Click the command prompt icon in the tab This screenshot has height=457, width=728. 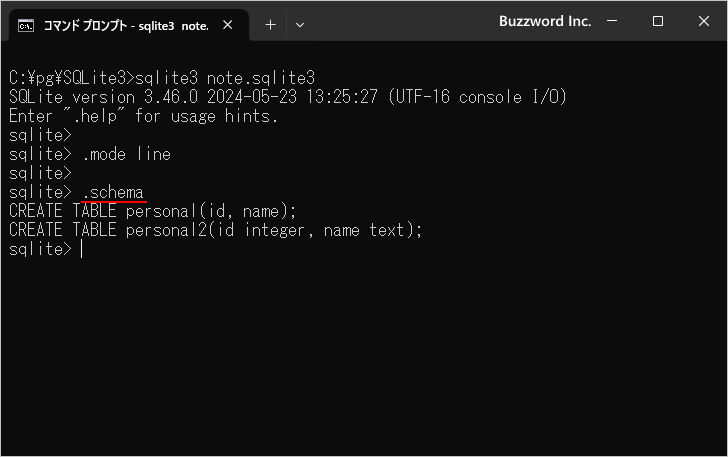(27, 25)
